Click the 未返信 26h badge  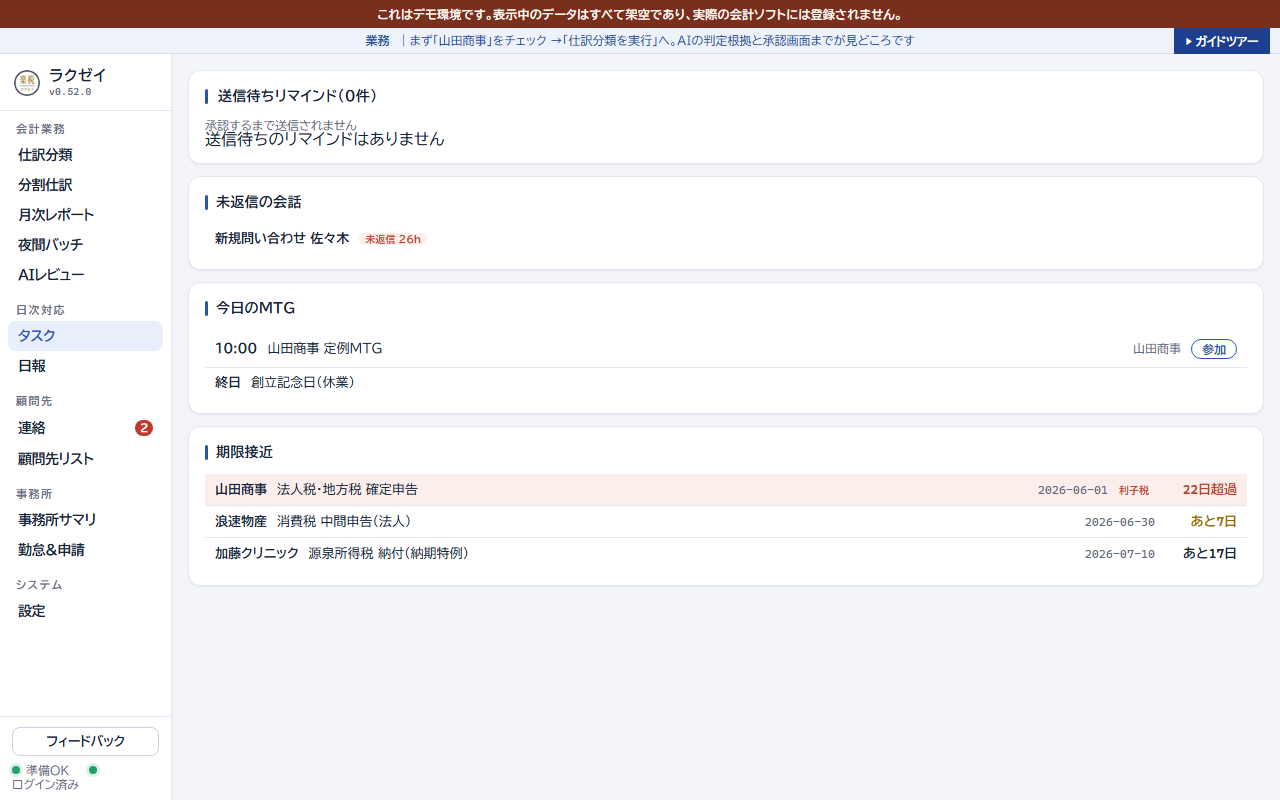click(393, 239)
